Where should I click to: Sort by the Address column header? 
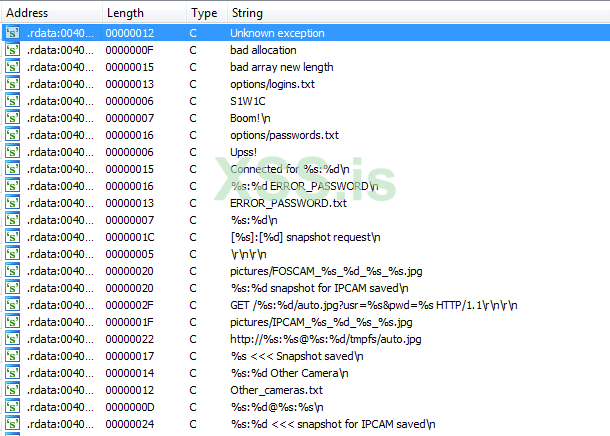tap(53, 13)
